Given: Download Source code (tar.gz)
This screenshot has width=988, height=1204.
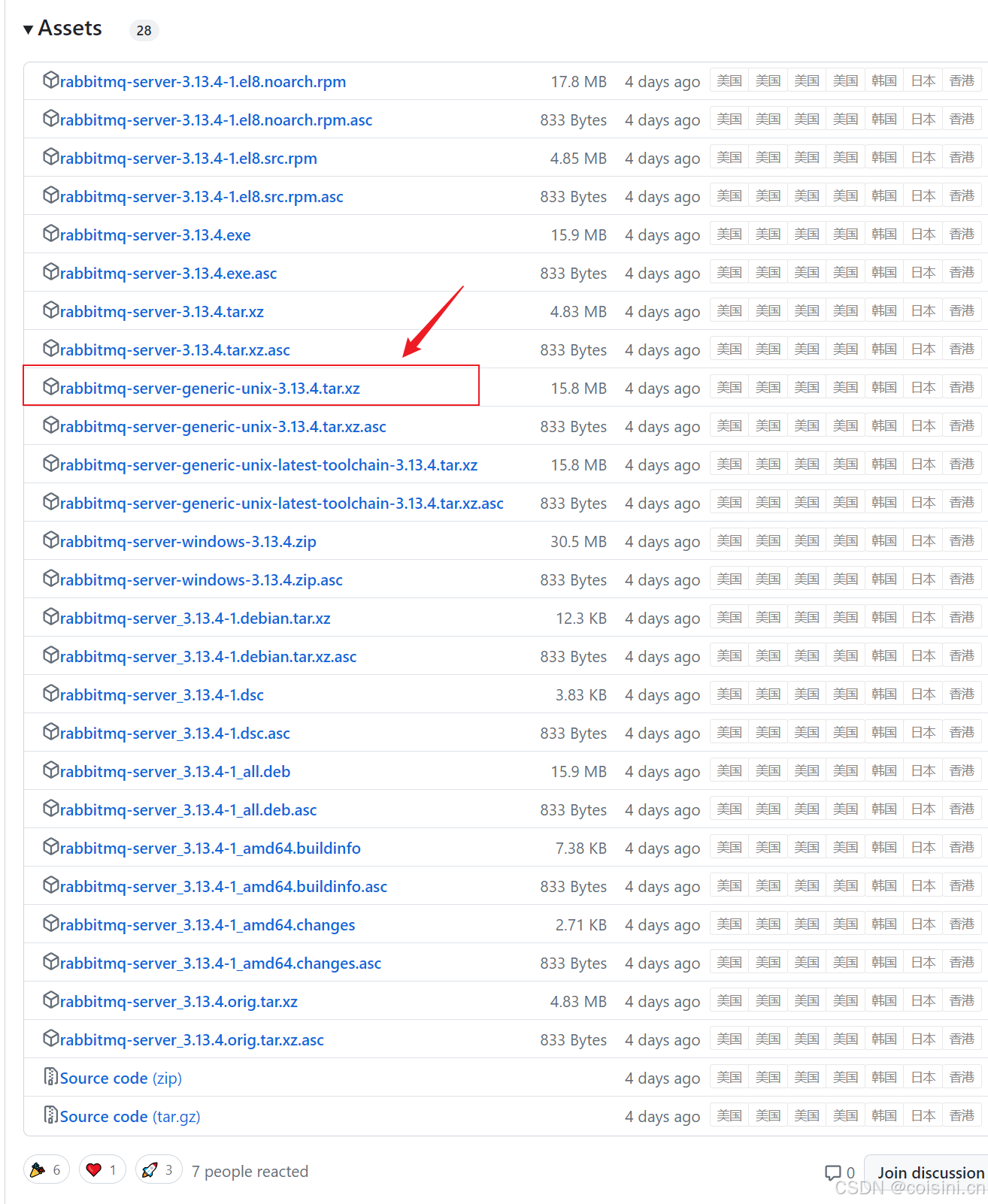Looking at the screenshot, I should [x=130, y=1117].
